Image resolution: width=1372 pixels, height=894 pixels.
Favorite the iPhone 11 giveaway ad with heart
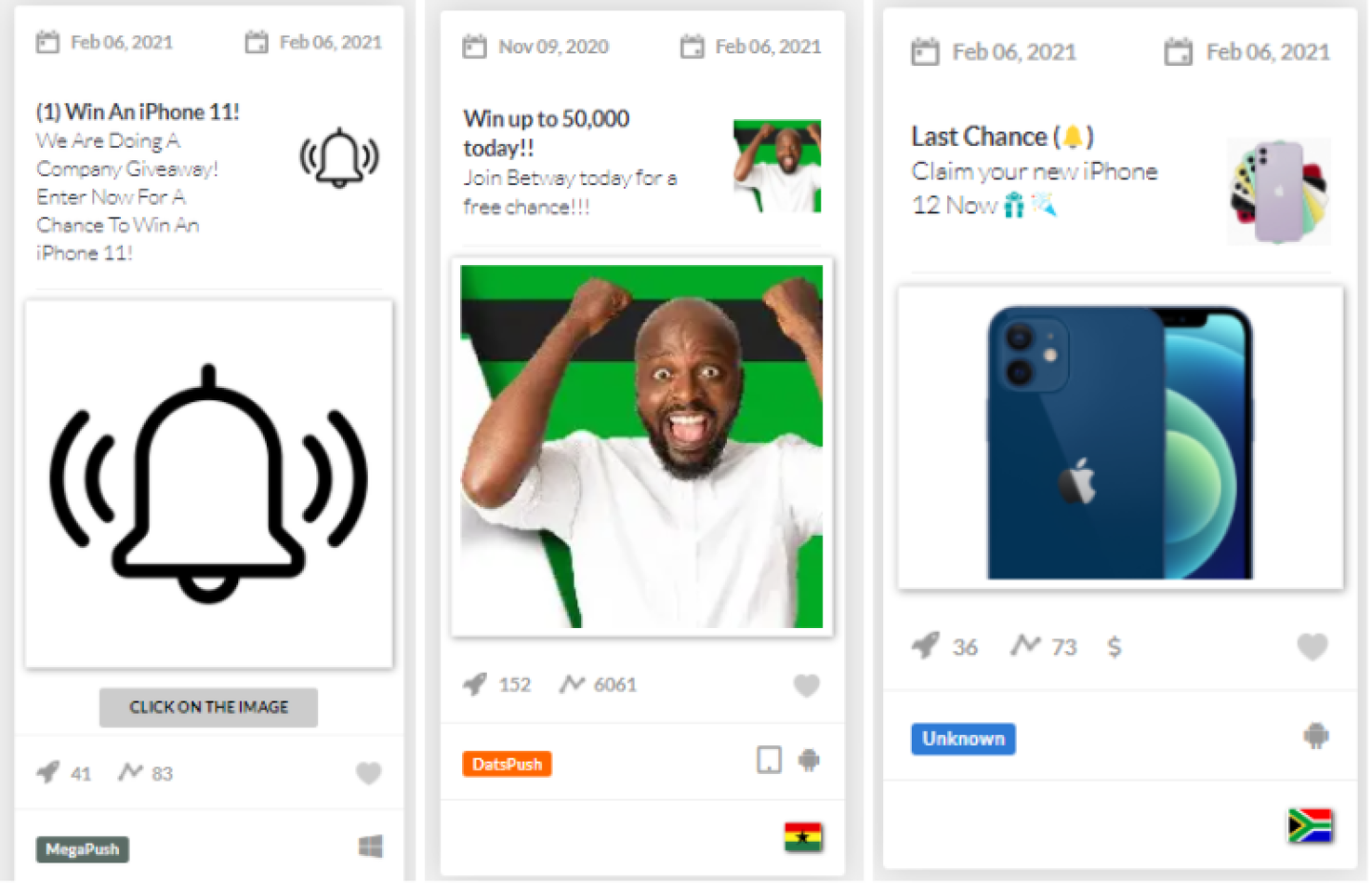coord(369,773)
